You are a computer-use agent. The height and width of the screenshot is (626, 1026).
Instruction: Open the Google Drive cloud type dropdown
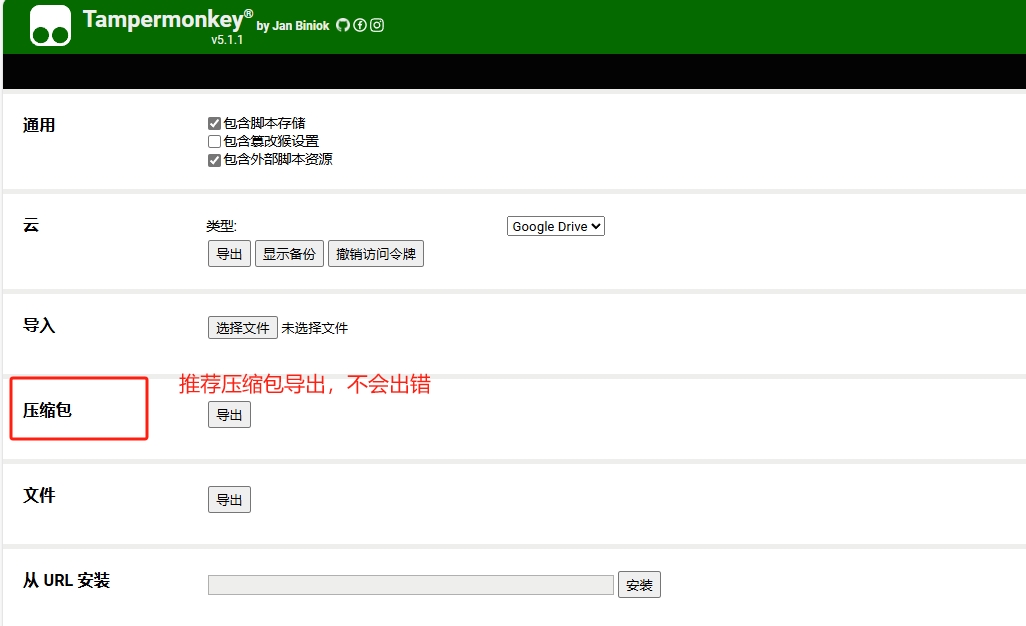pos(555,226)
